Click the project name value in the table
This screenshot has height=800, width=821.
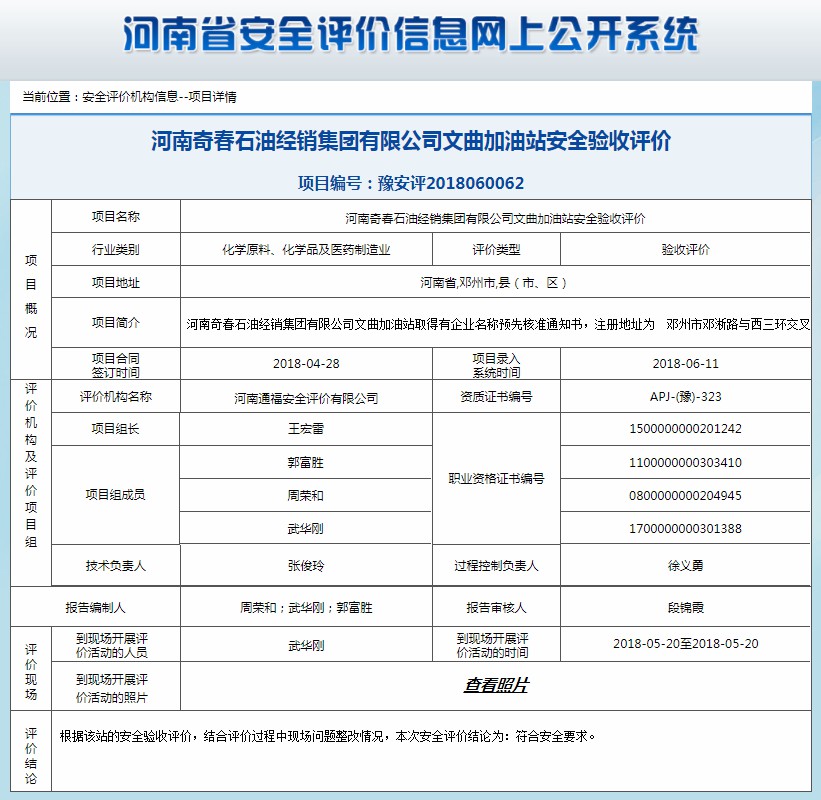point(495,218)
